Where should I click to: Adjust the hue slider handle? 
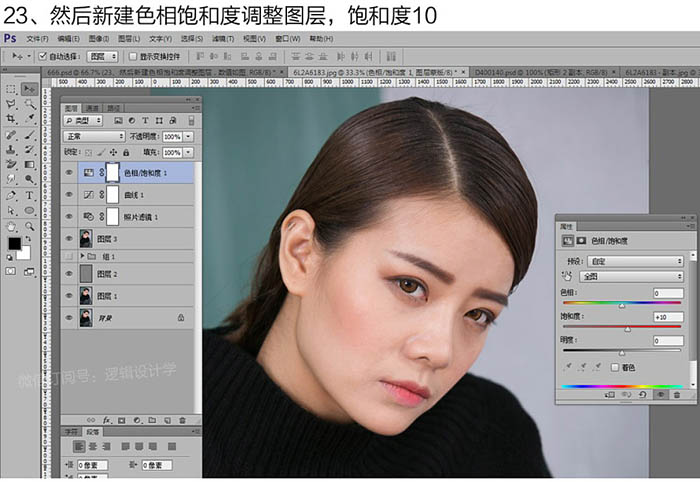pyautogui.click(x=622, y=305)
